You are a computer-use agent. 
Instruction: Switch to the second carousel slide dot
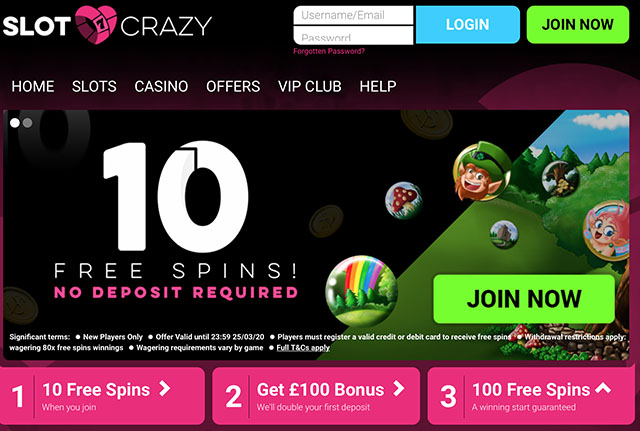(x=28, y=123)
